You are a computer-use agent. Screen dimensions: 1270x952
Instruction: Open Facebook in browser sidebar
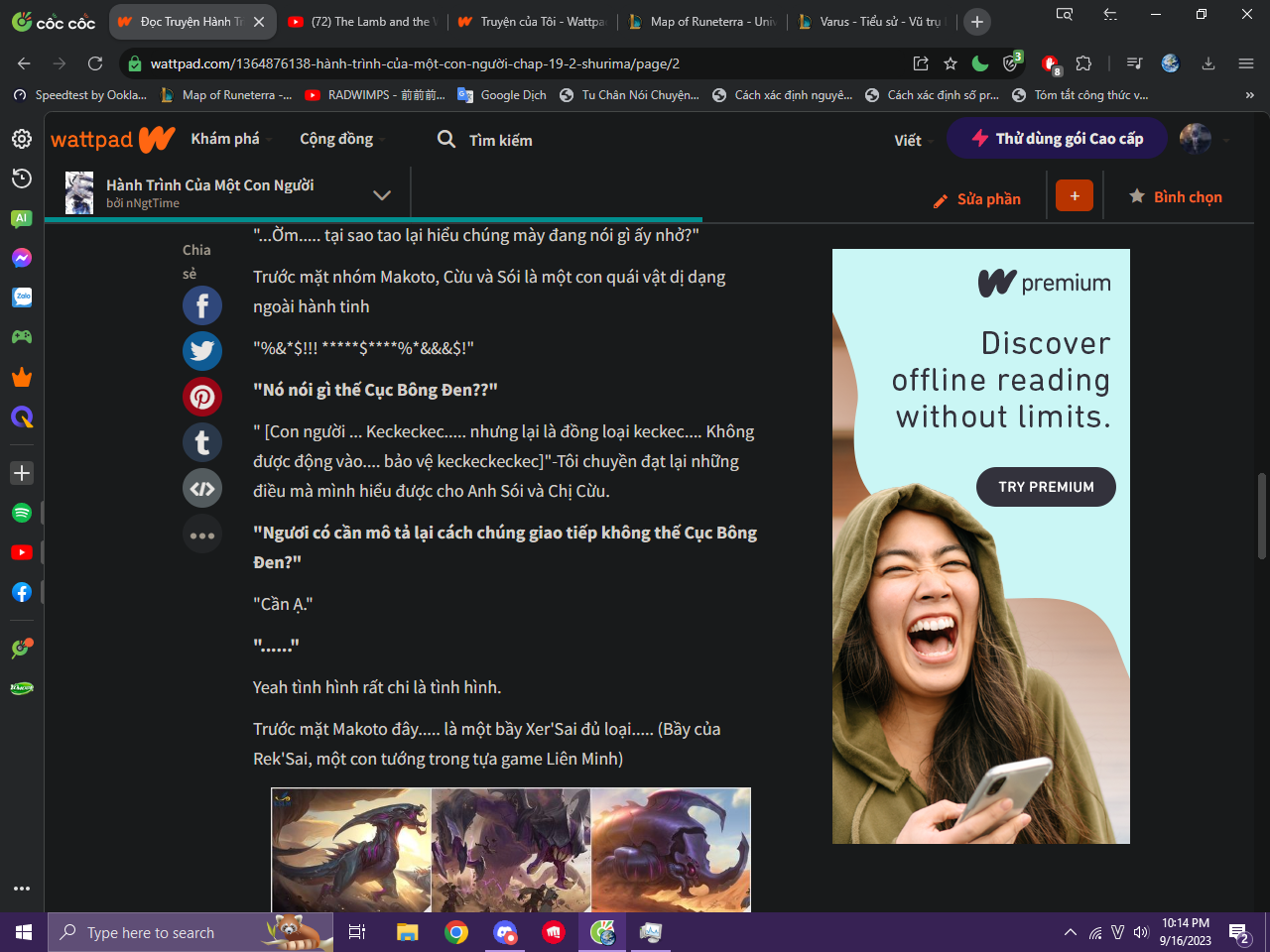tap(22, 592)
